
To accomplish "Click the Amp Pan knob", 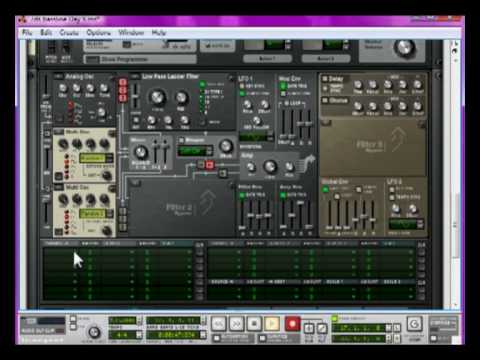I will [289, 166].
